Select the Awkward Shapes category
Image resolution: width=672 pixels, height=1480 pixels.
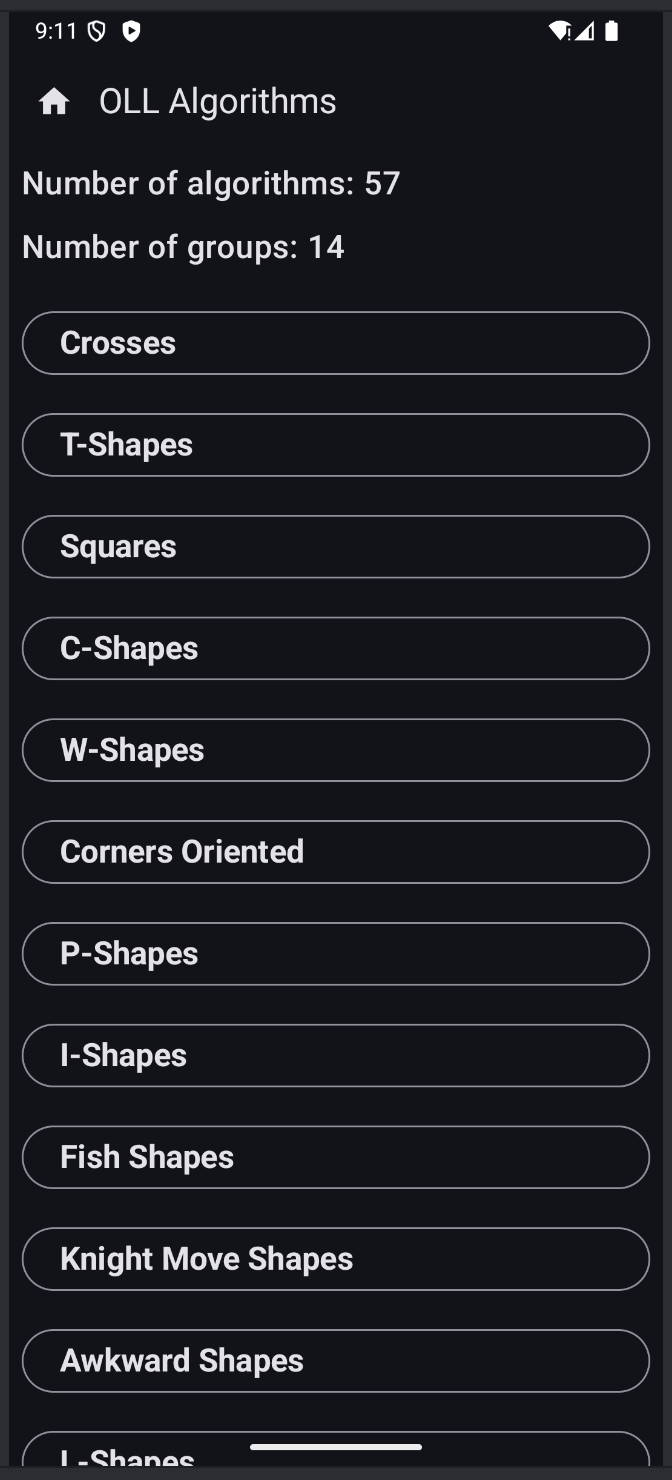point(335,1360)
